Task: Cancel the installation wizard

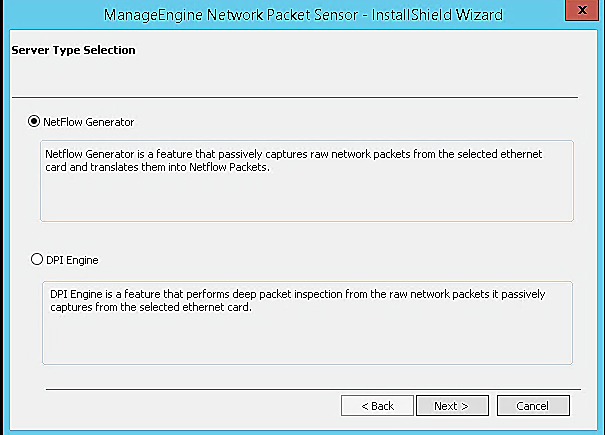Action: [x=531, y=406]
